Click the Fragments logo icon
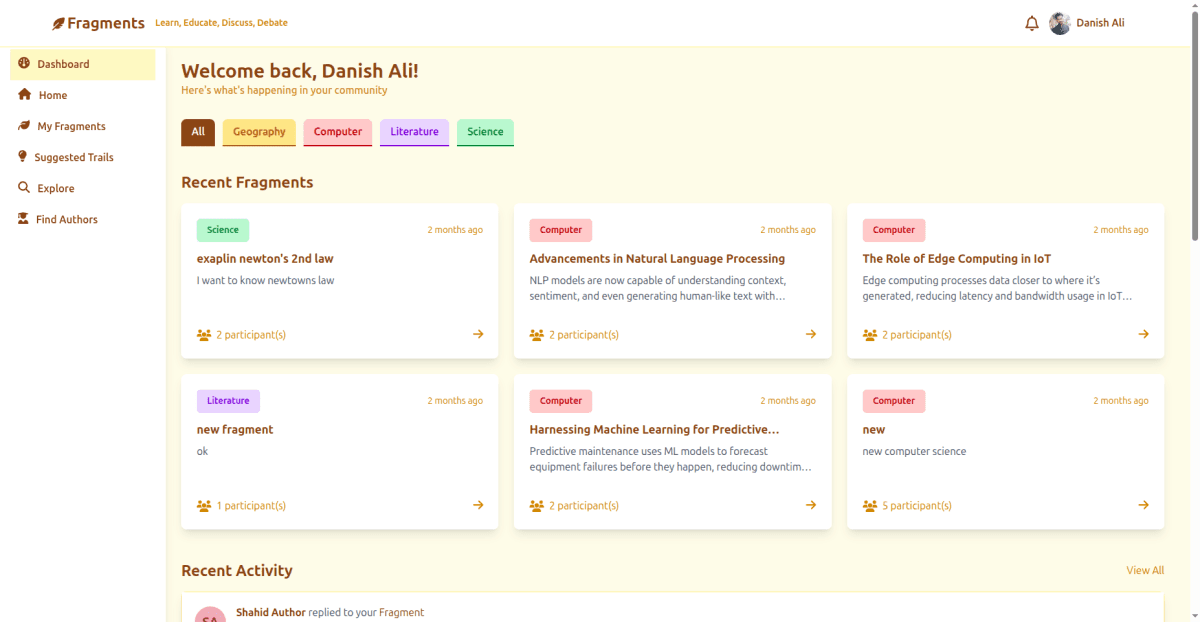Viewport: 1200px width, 622px height. (x=58, y=22)
